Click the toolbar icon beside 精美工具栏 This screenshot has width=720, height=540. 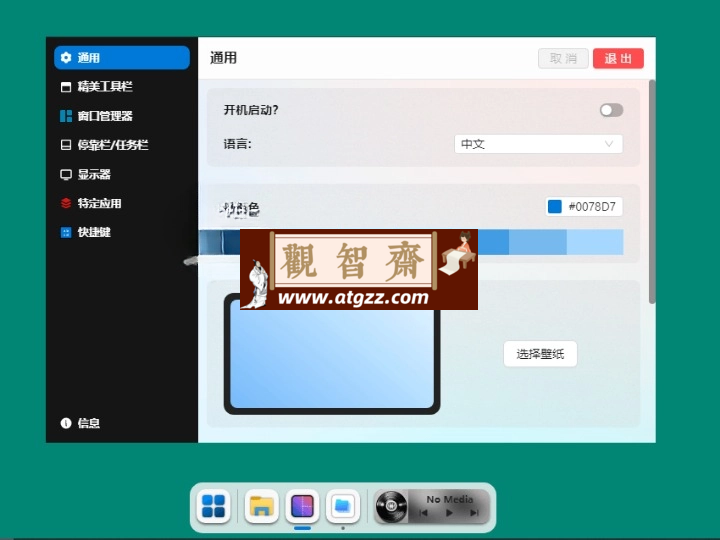tap(66, 87)
